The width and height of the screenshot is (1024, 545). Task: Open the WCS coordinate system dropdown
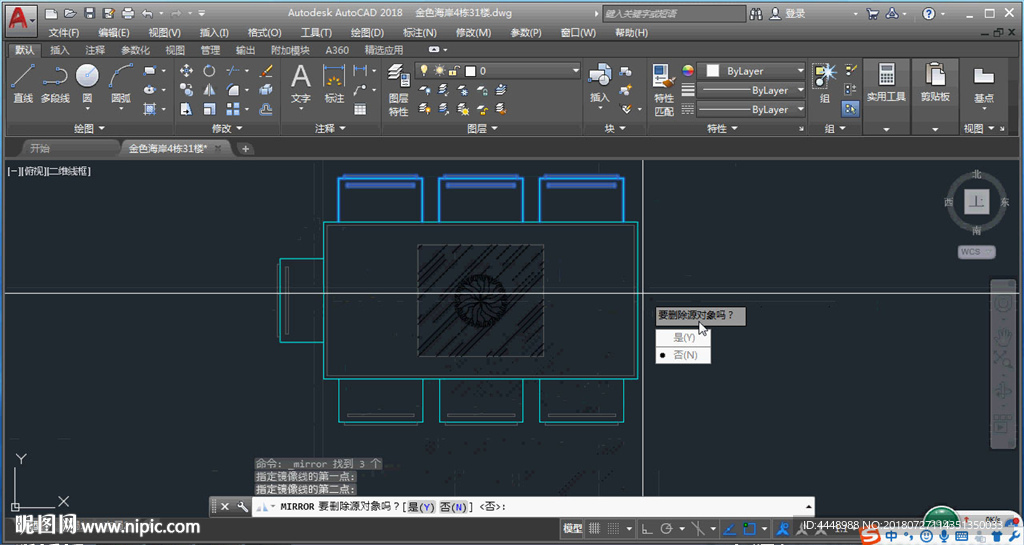[x=976, y=252]
